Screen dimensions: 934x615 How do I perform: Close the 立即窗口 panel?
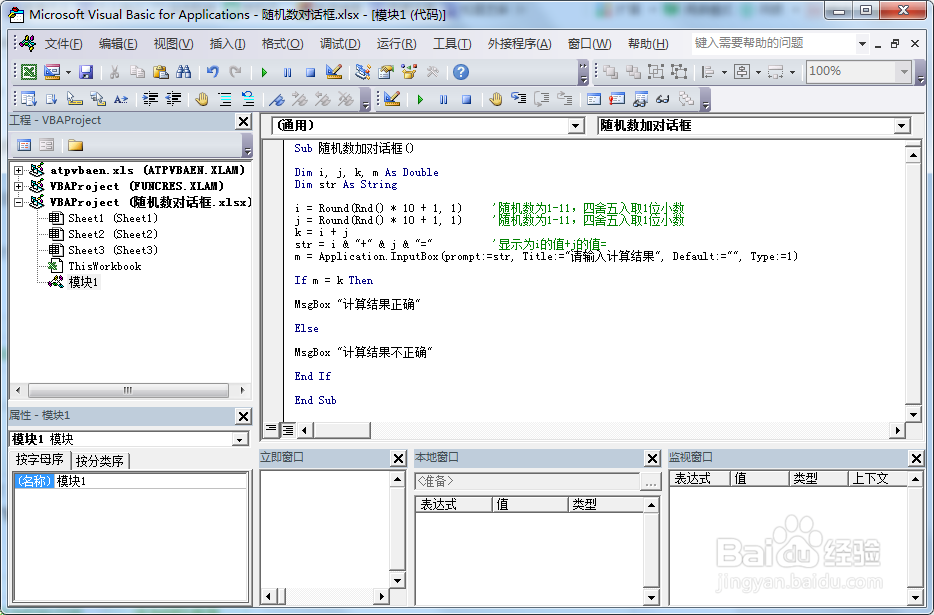tap(398, 458)
